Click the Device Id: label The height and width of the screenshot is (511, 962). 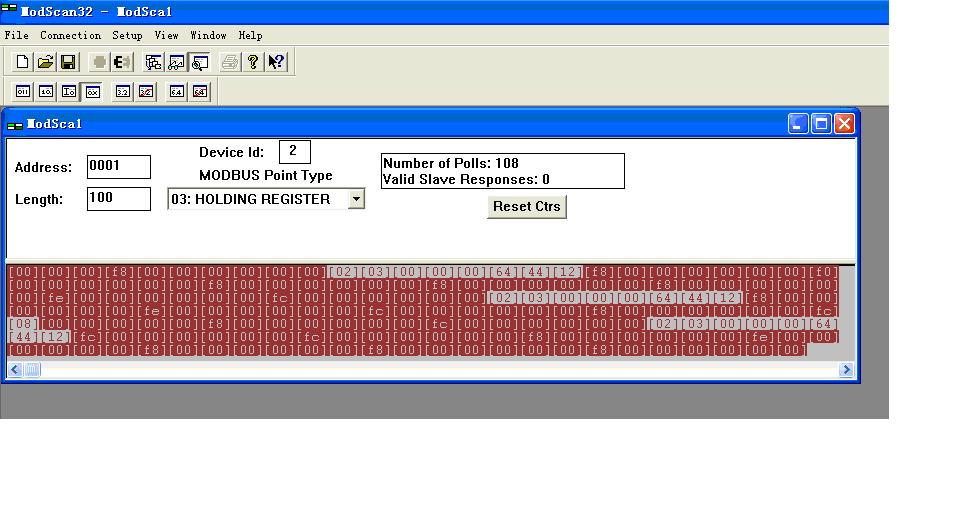click(231, 152)
